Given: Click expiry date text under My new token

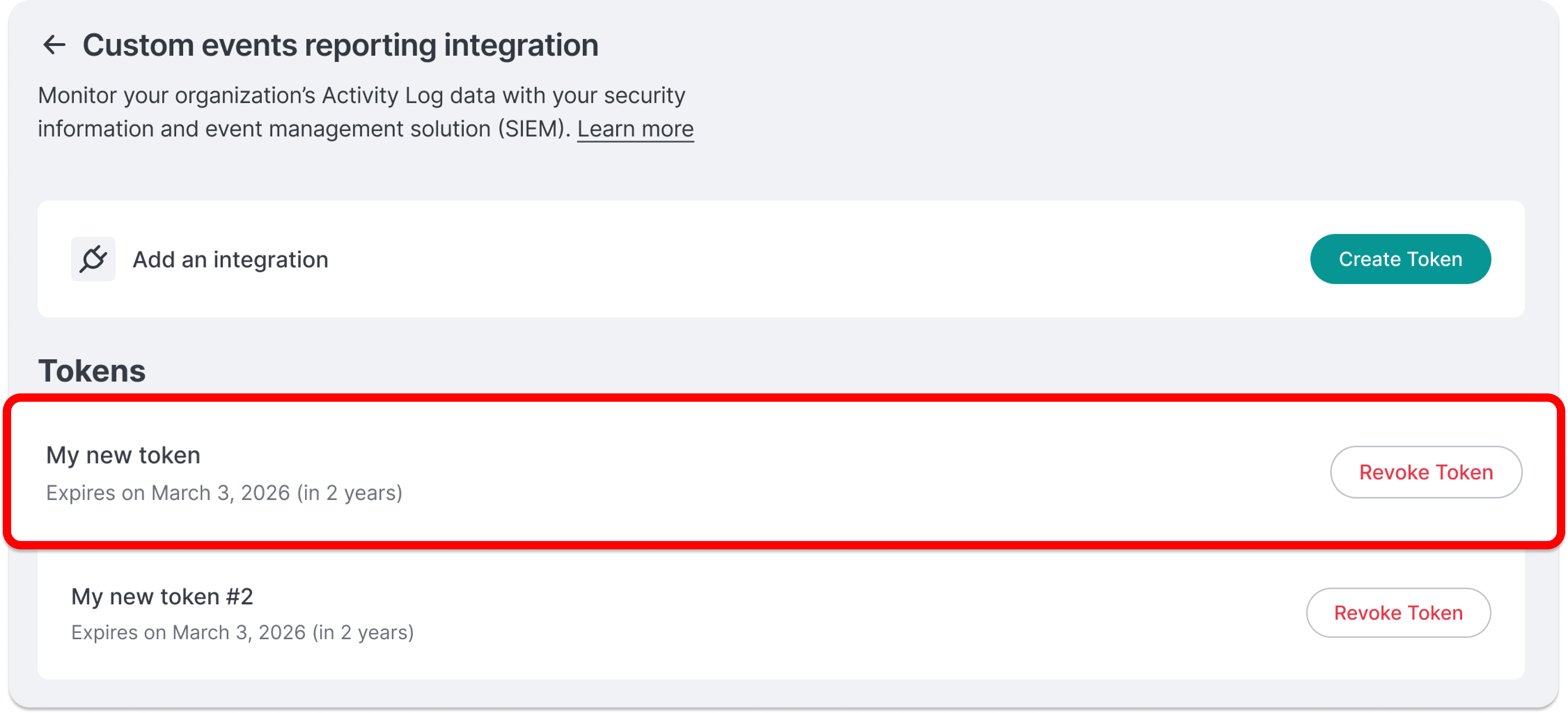Looking at the screenshot, I should [224, 493].
